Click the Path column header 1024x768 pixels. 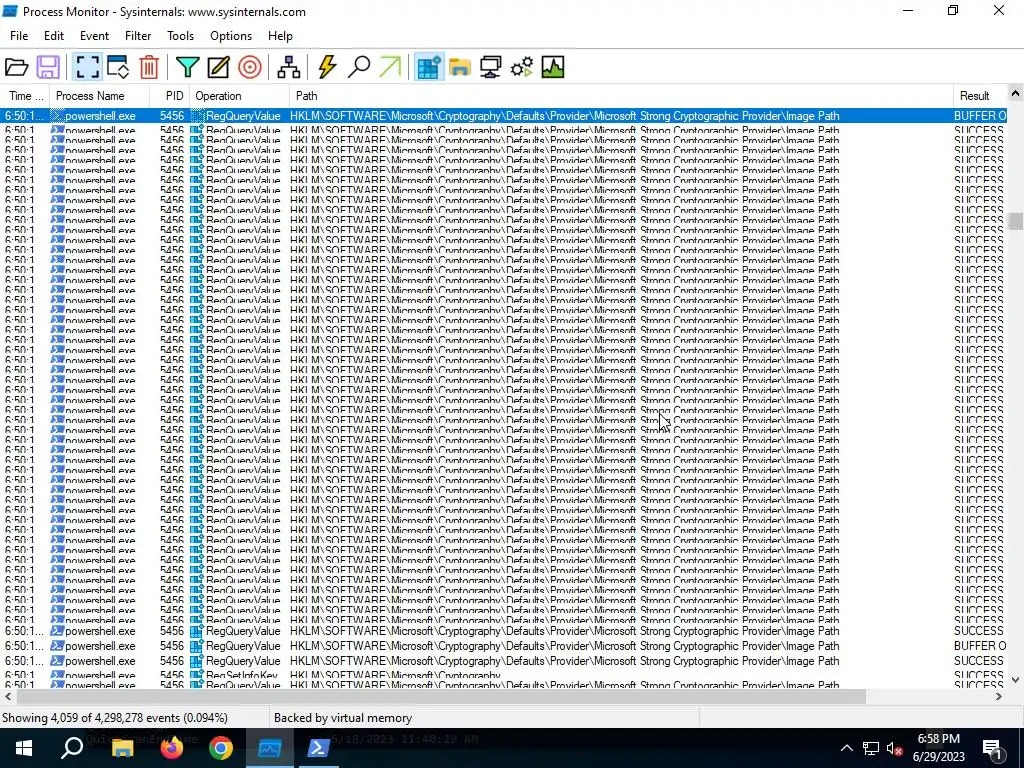[x=620, y=96]
